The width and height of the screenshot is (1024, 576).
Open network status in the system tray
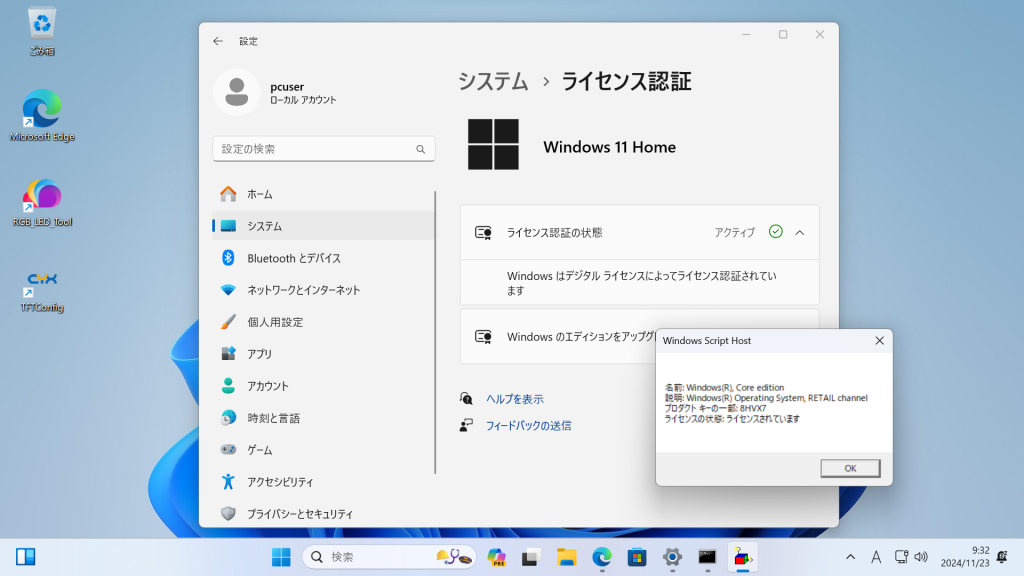[901, 557]
